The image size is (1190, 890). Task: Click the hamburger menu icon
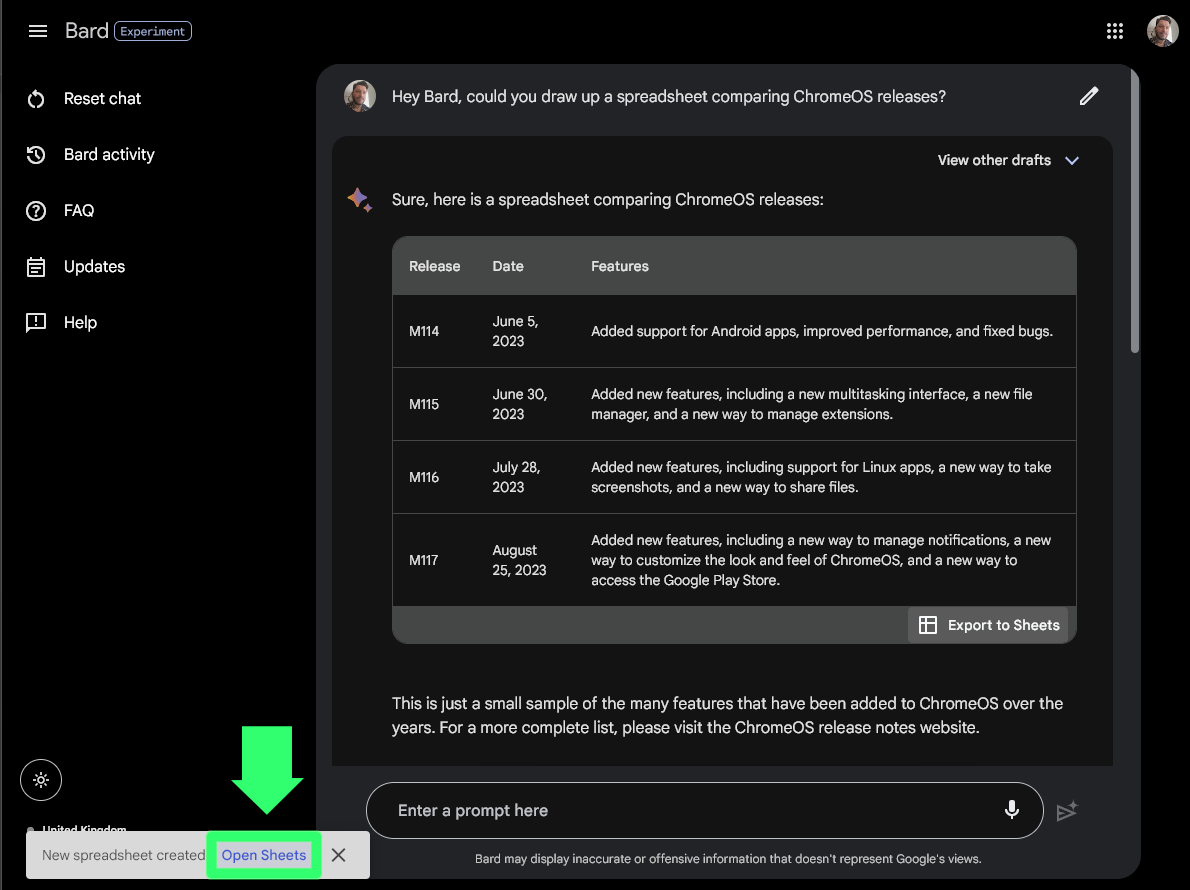tap(38, 30)
